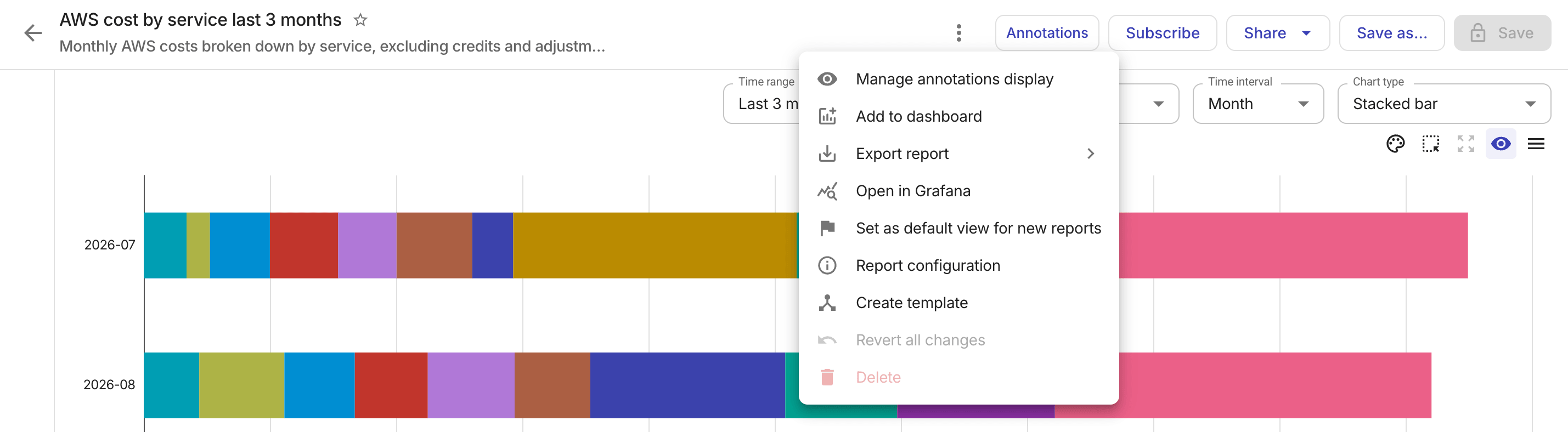Open the Time range dropdown
1568x432 pixels.
(761, 104)
